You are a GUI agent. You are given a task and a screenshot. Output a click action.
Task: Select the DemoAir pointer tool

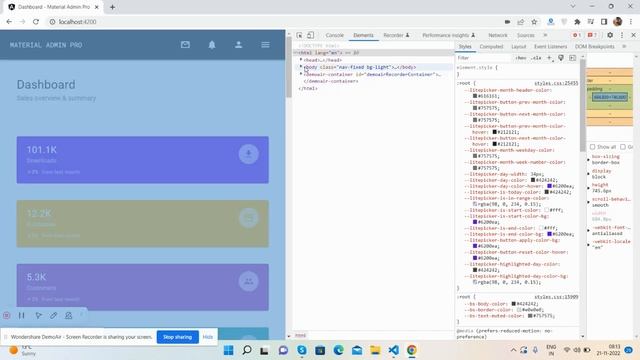click(x=38, y=315)
